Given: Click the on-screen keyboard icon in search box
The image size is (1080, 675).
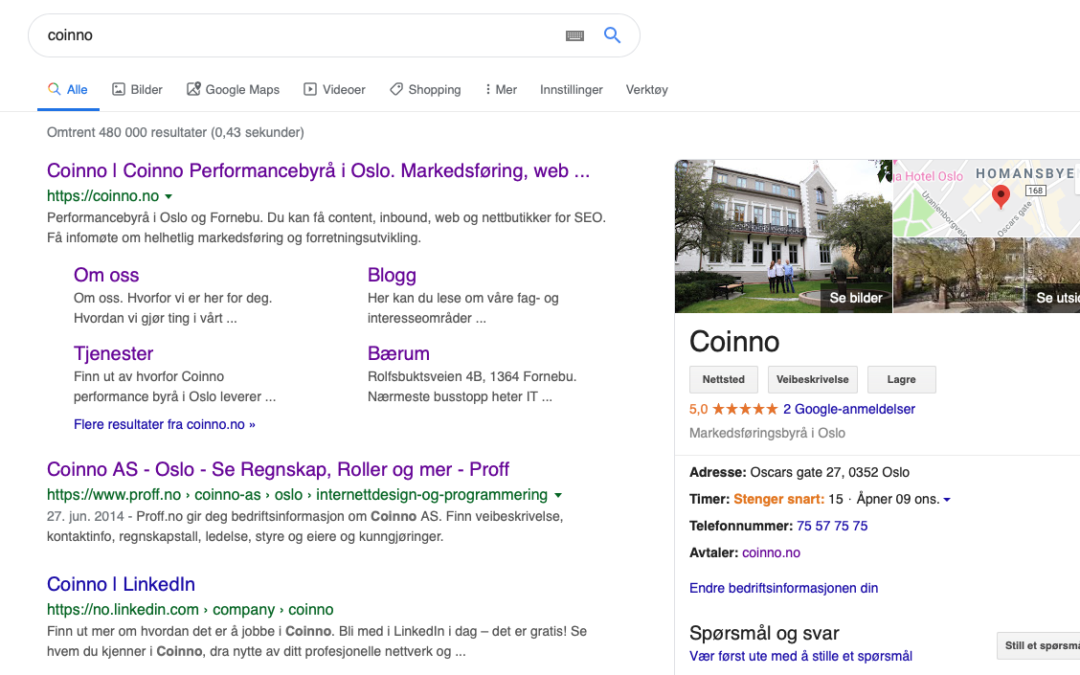Looking at the screenshot, I should pos(574,35).
